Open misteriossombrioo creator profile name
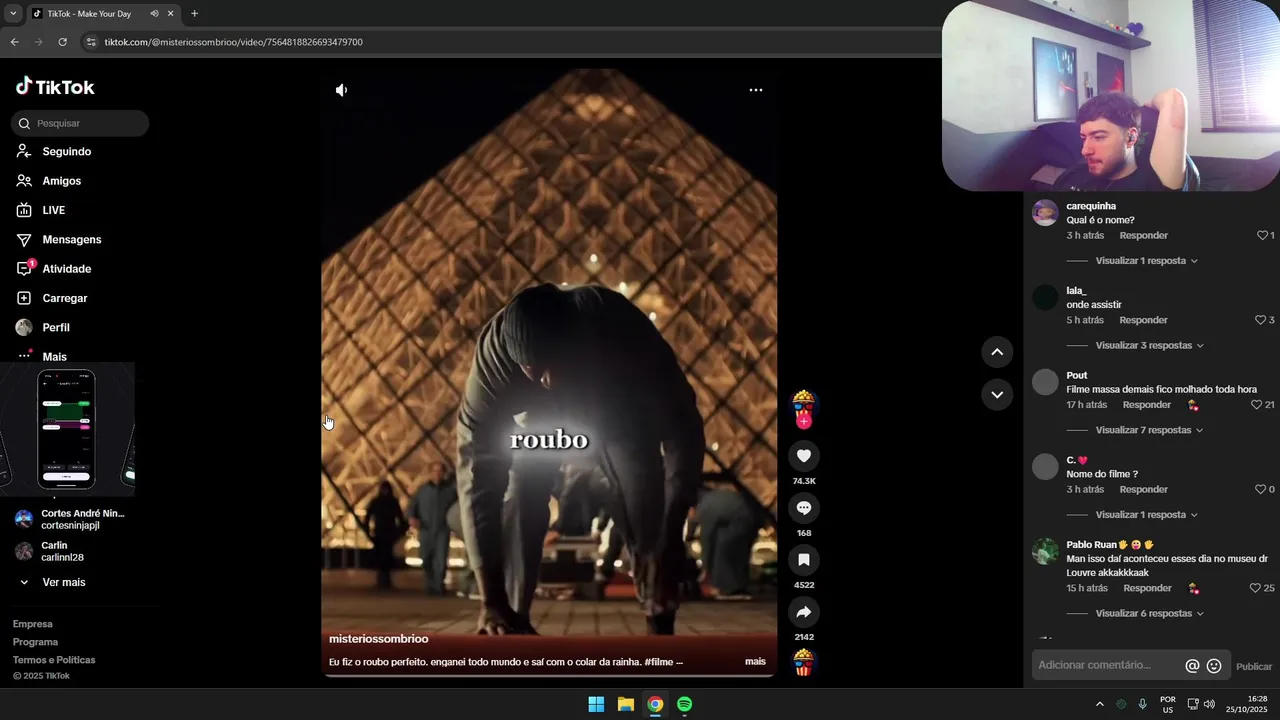The width and height of the screenshot is (1280, 720). pos(379,639)
